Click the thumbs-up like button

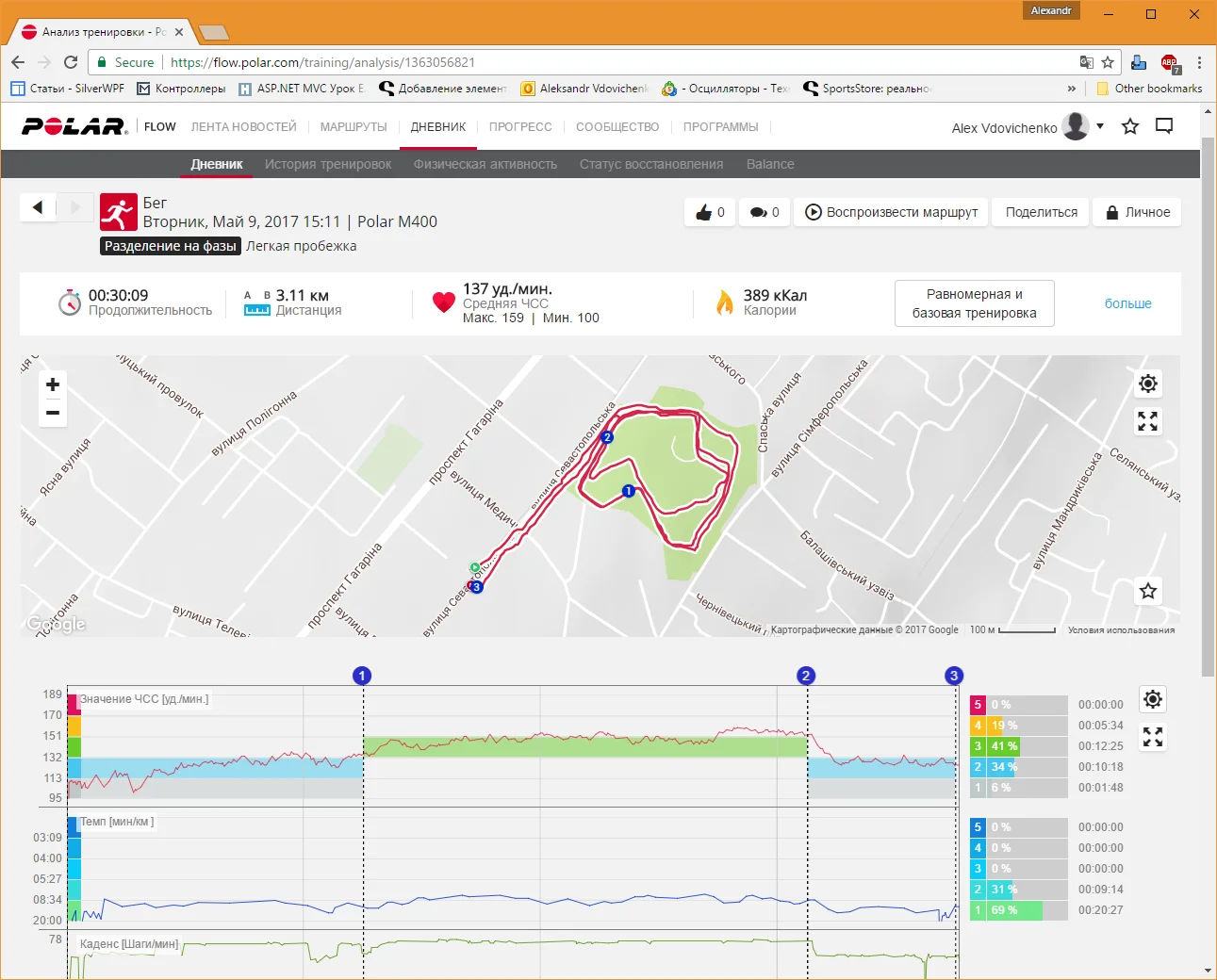(x=710, y=212)
